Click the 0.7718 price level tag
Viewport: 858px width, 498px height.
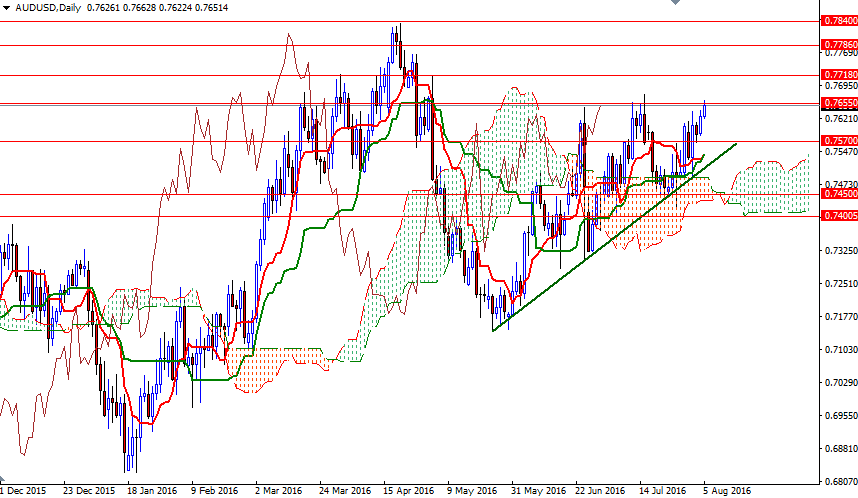tap(838, 75)
